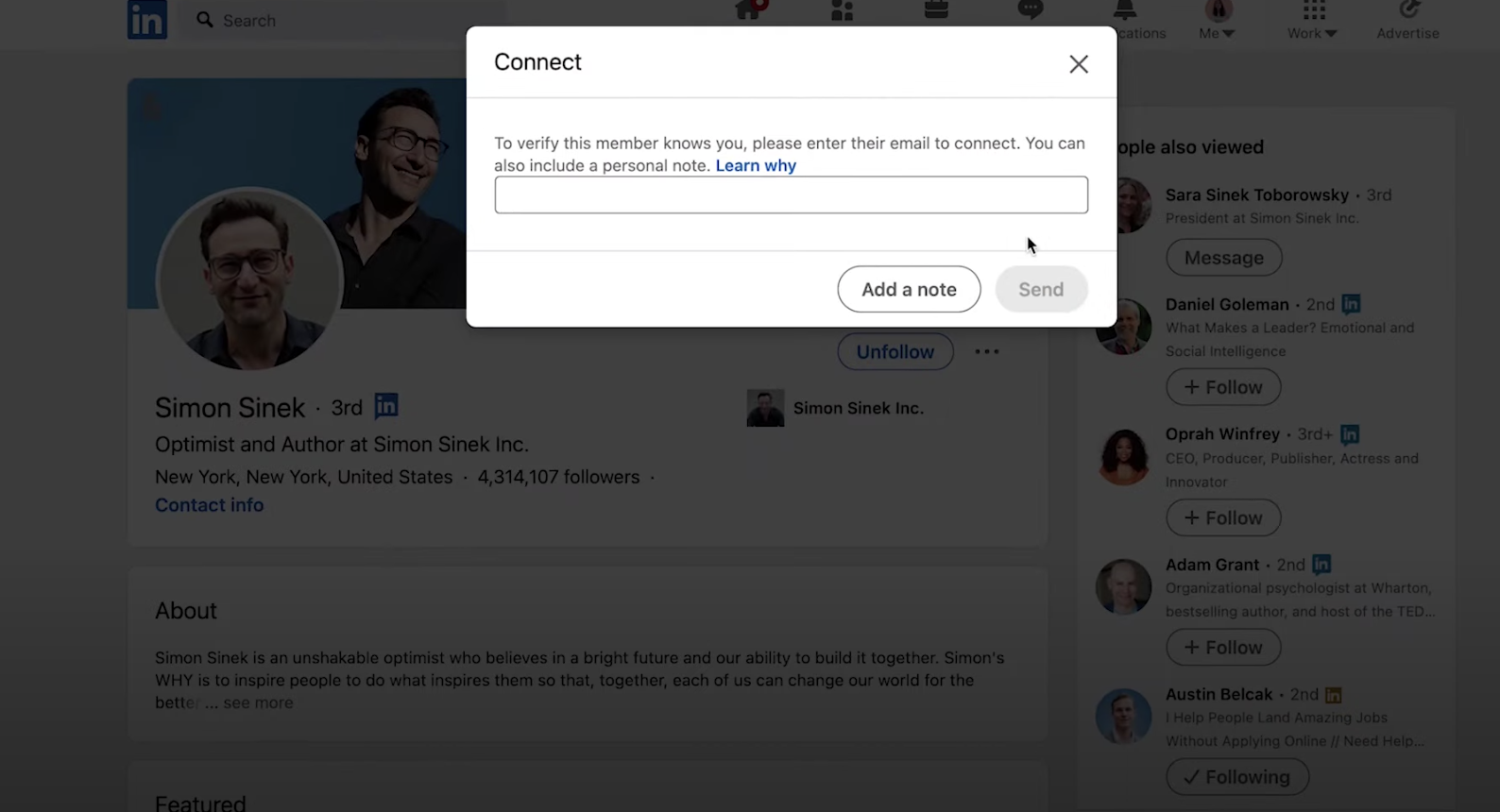Follow Daniel Goleman
Screen dimensions: 1500x812
1223,387
